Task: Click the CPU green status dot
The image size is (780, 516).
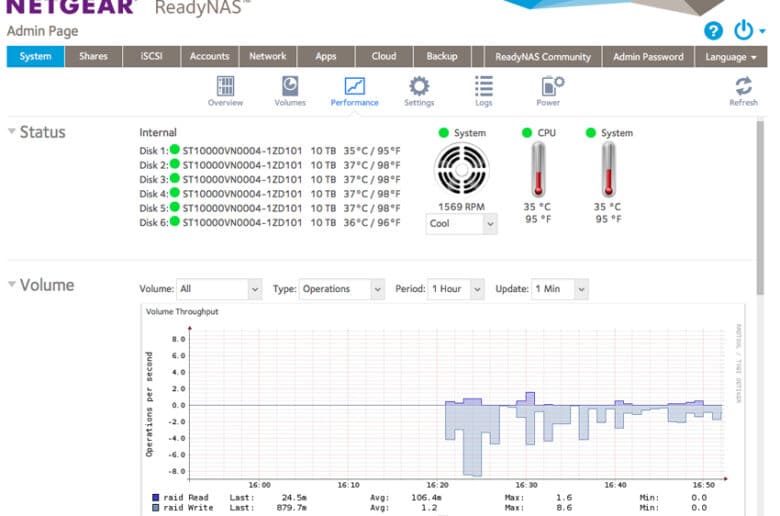Action: [x=527, y=132]
